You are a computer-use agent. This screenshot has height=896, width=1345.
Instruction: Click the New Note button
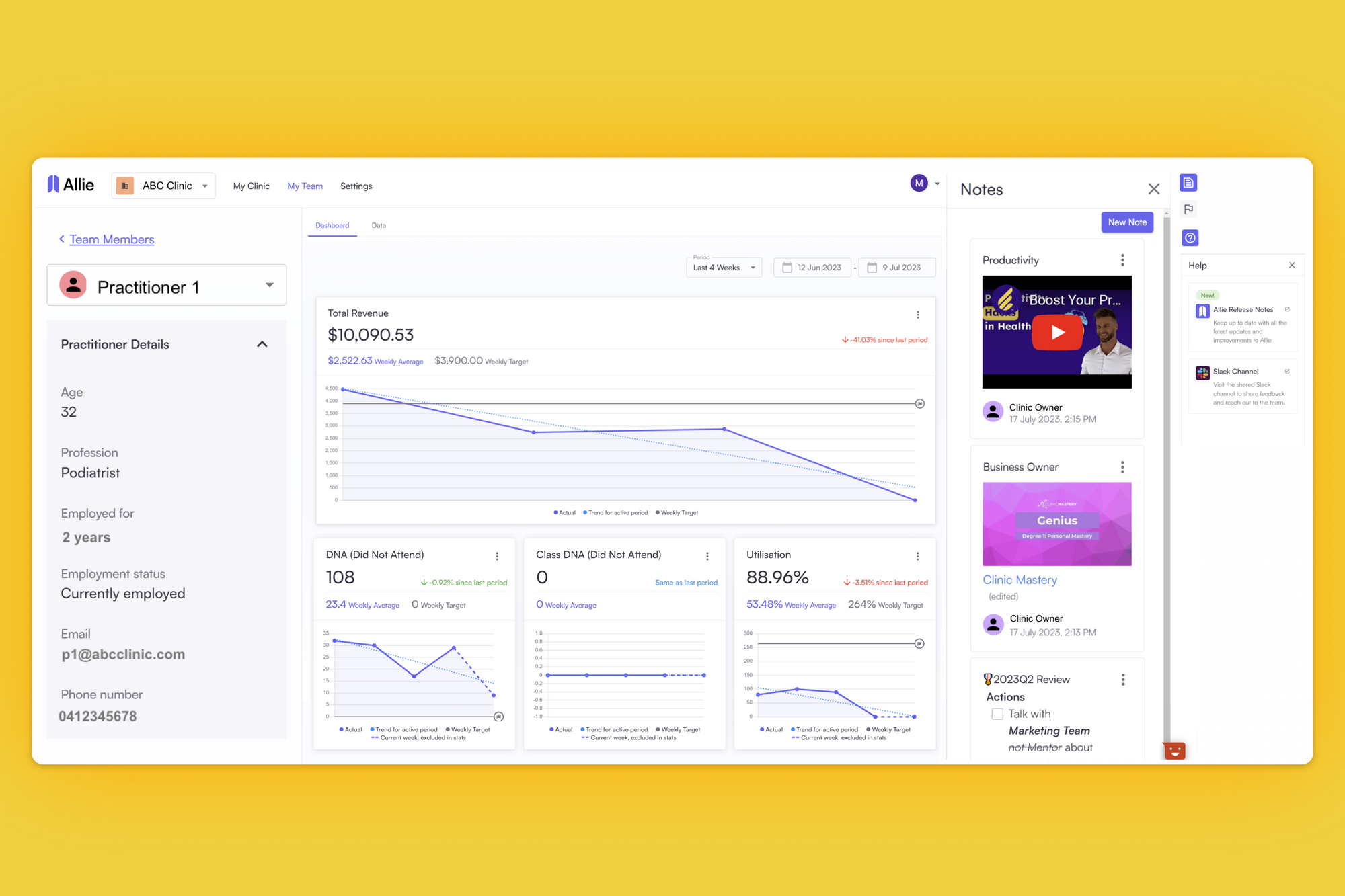[x=1127, y=222]
